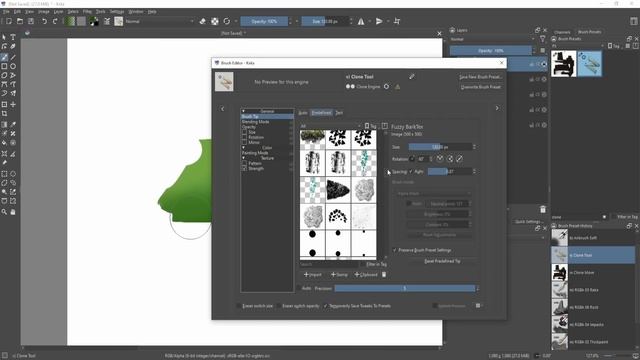Adjust the brush tip Size slider
Image resolution: width=640 pixels, height=360 pixels.
pos(440,147)
